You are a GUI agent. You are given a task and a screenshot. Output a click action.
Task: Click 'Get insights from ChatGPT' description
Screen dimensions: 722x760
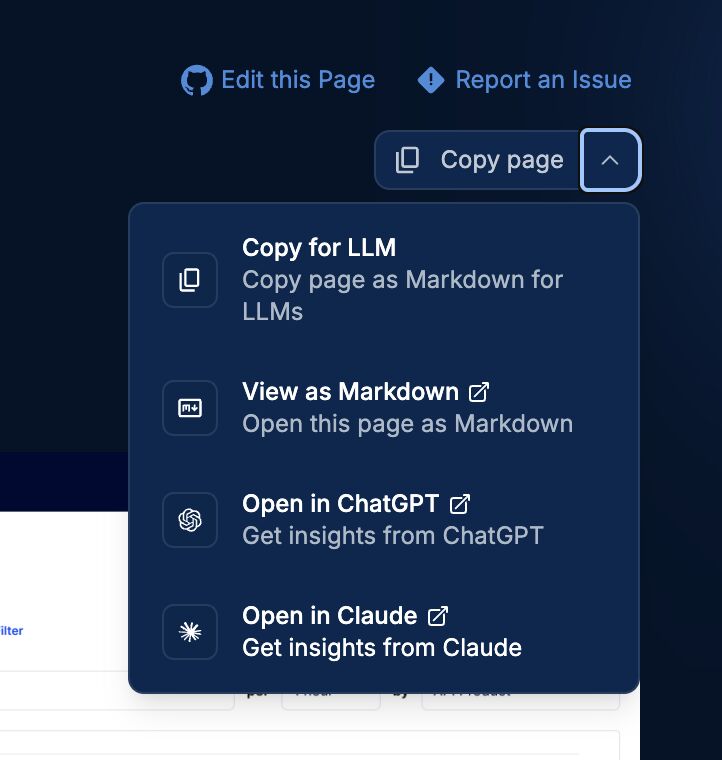tap(392, 536)
